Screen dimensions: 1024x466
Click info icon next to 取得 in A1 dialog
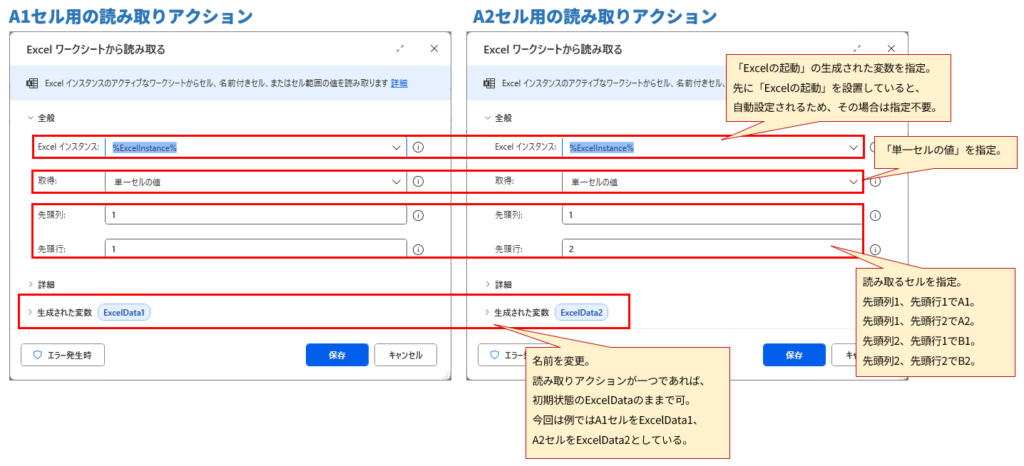(x=419, y=182)
